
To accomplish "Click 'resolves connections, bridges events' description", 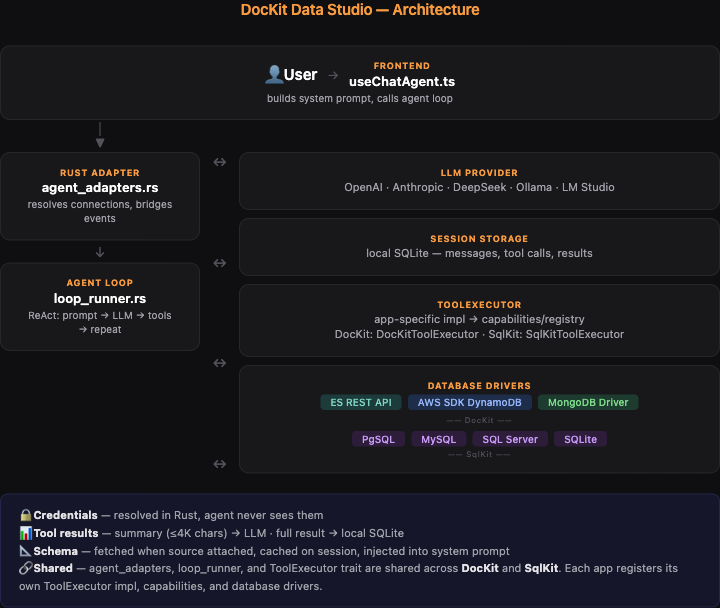I will click(x=100, y=211).
